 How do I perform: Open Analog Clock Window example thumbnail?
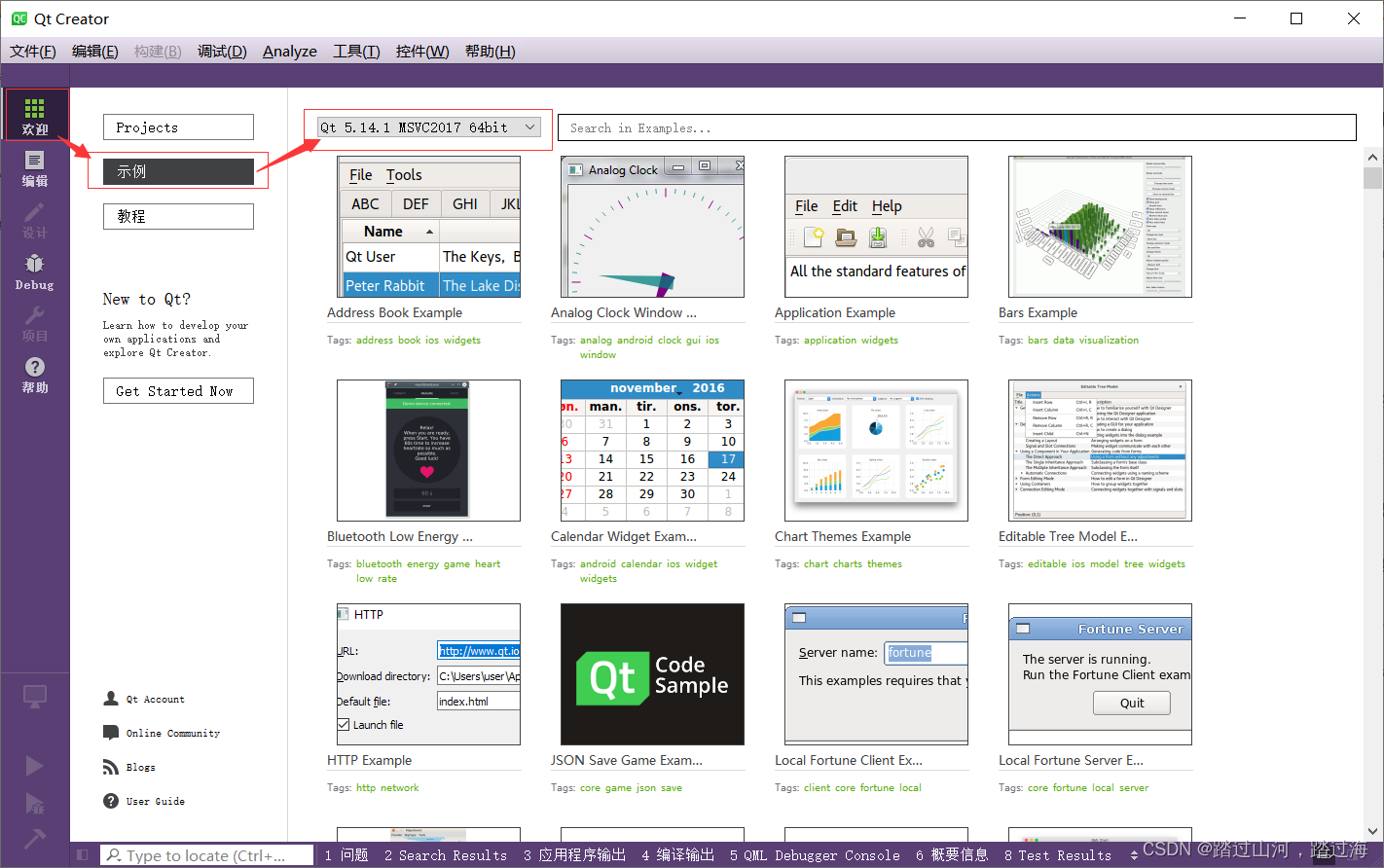tap(652, 227)
